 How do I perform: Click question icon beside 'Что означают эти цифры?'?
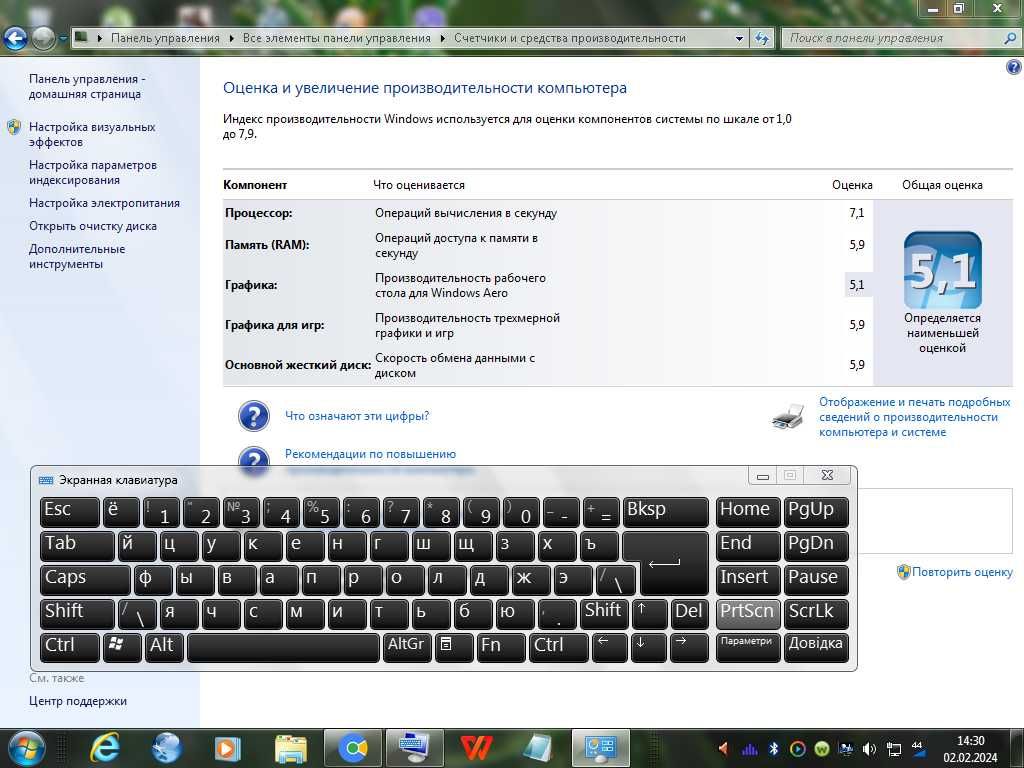254,416
